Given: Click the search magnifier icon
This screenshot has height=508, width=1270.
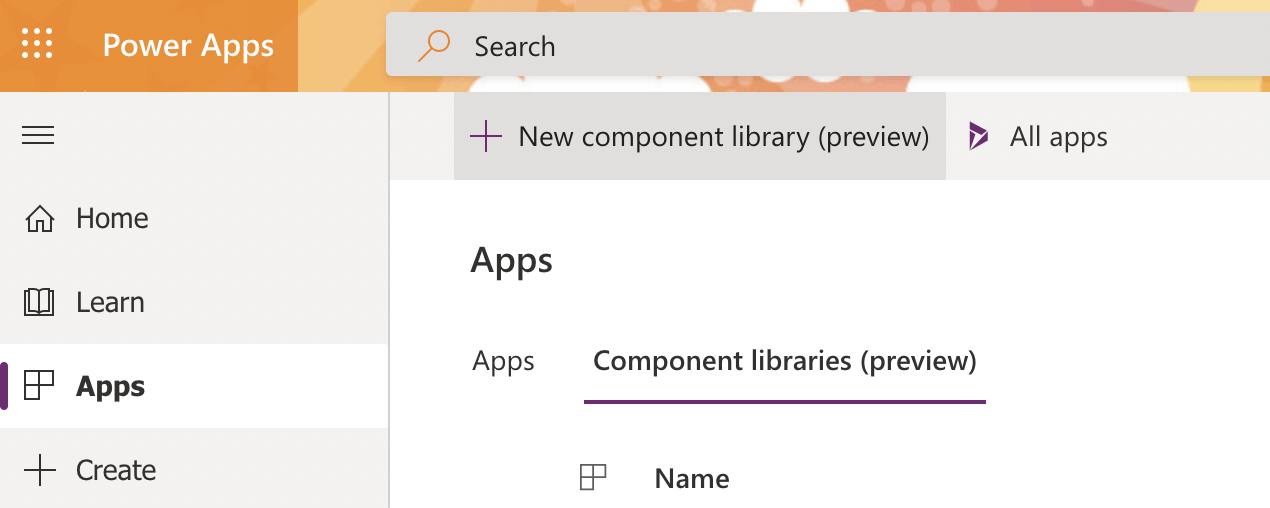Looking at the screenshot, I should [x=433, y=46].
